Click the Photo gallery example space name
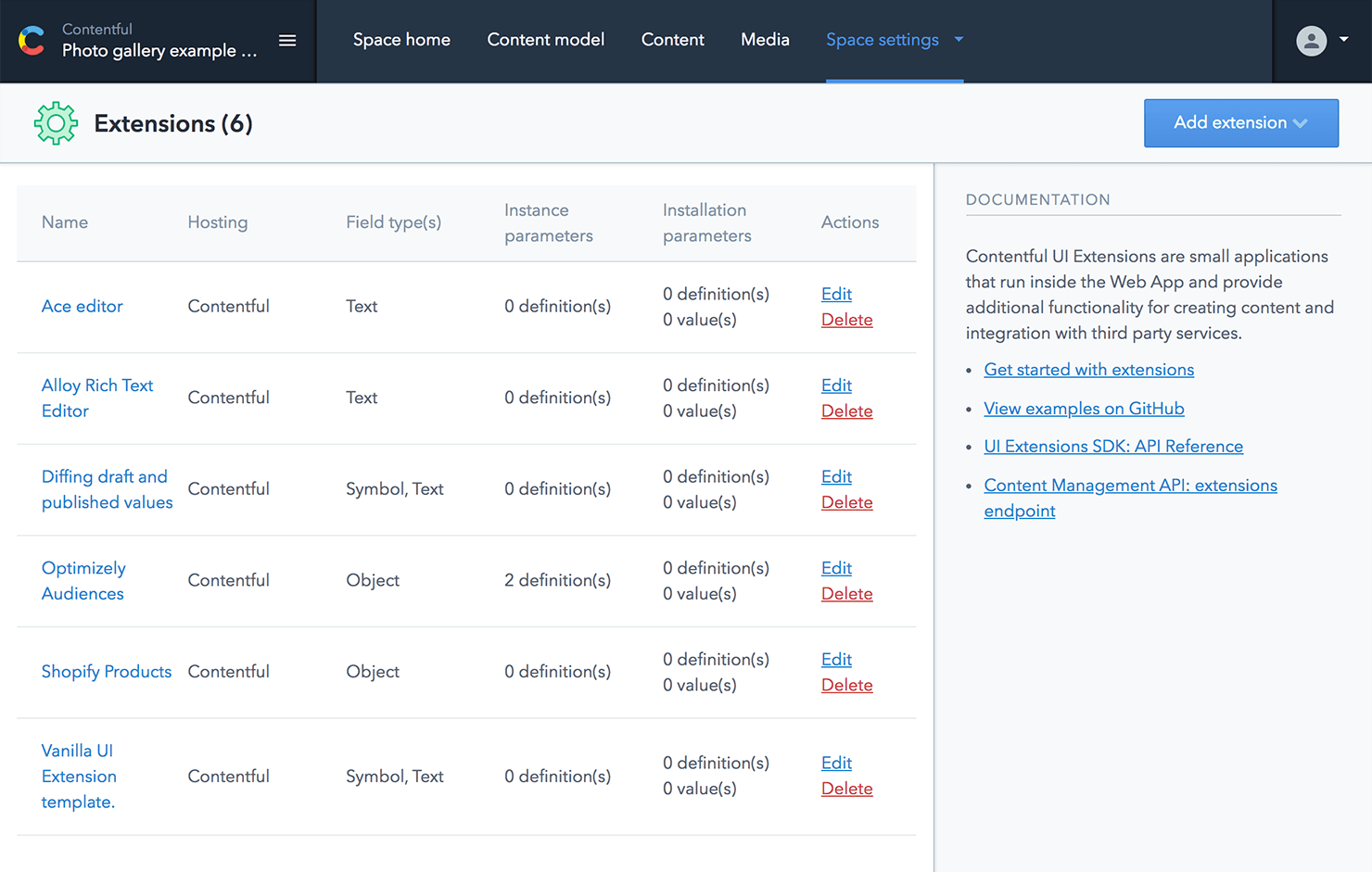The width and height of the screenshot is (1372, 872). click(159, 51)
